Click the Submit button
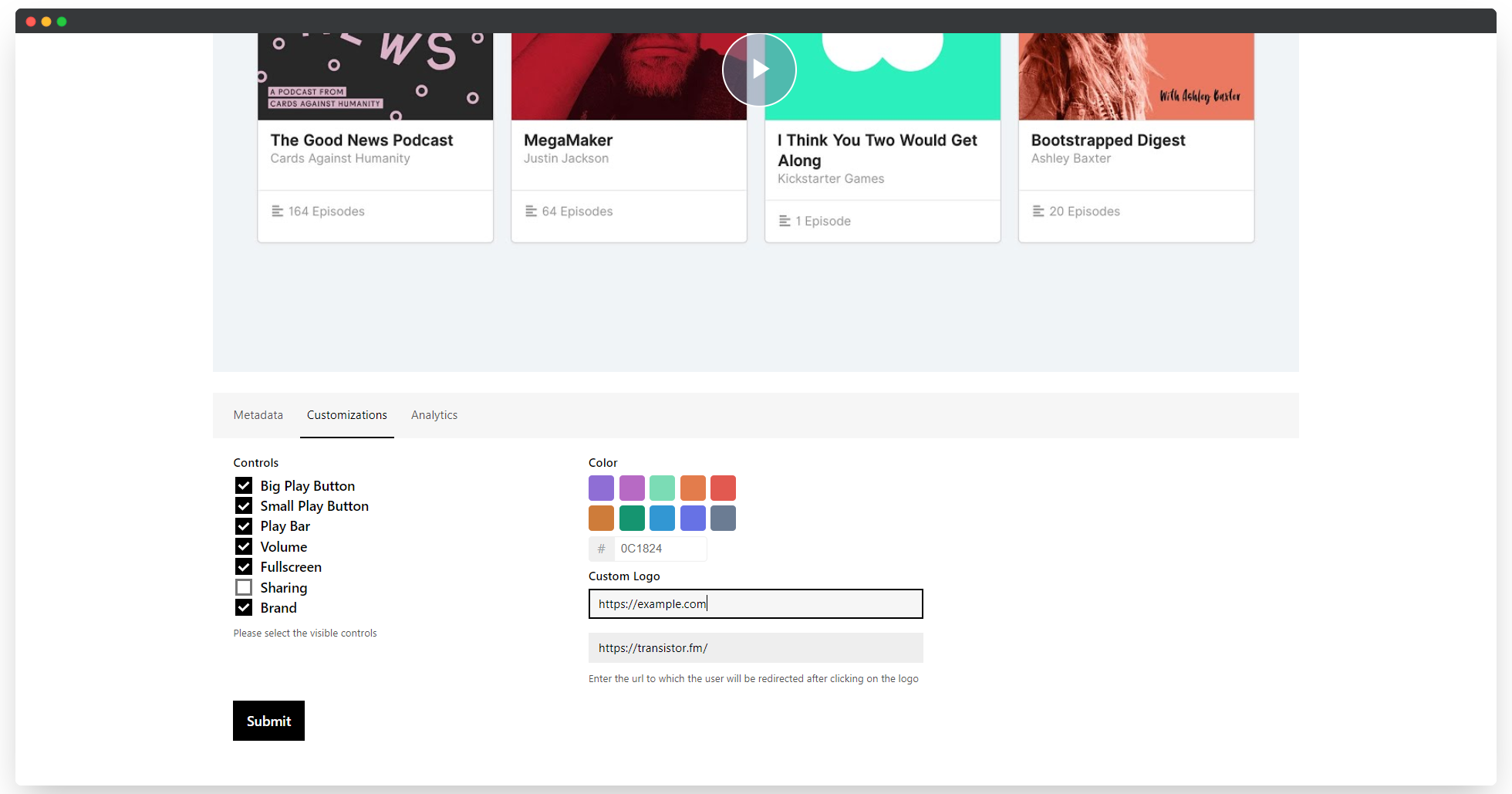The image size is (1512, 794). coord(268,721)
